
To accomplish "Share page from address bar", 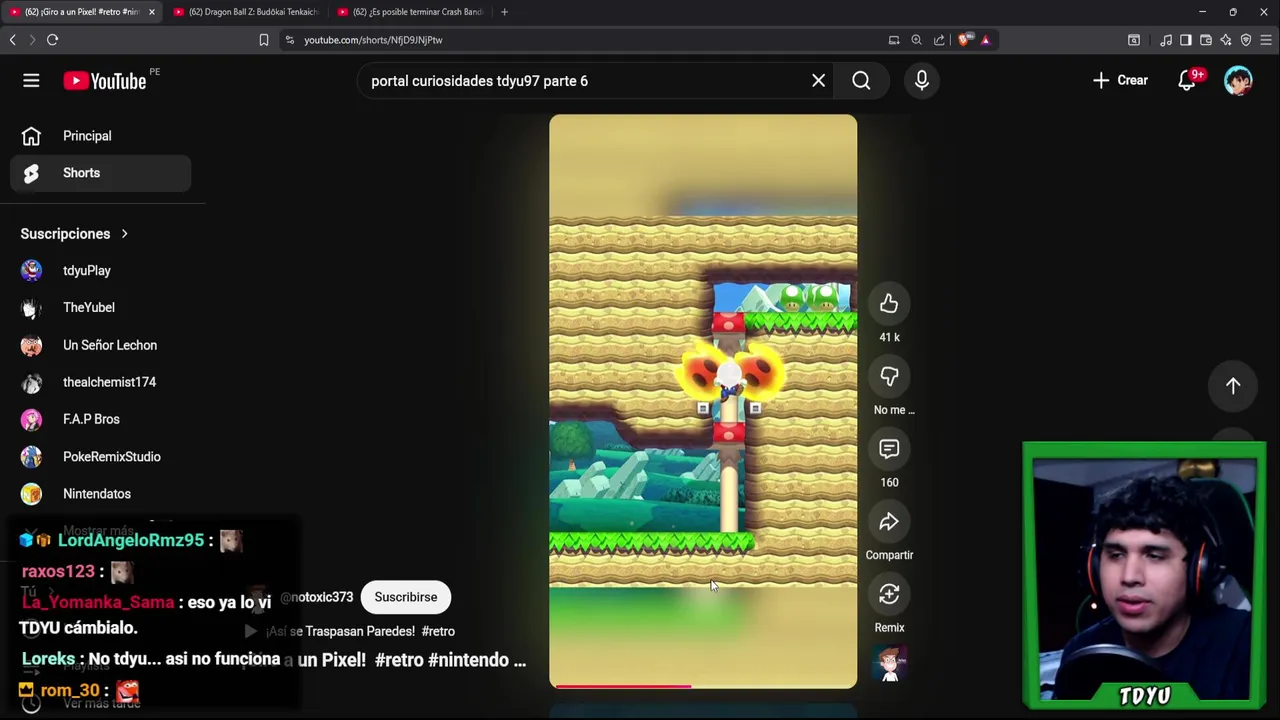I will [x=939, y=40].
